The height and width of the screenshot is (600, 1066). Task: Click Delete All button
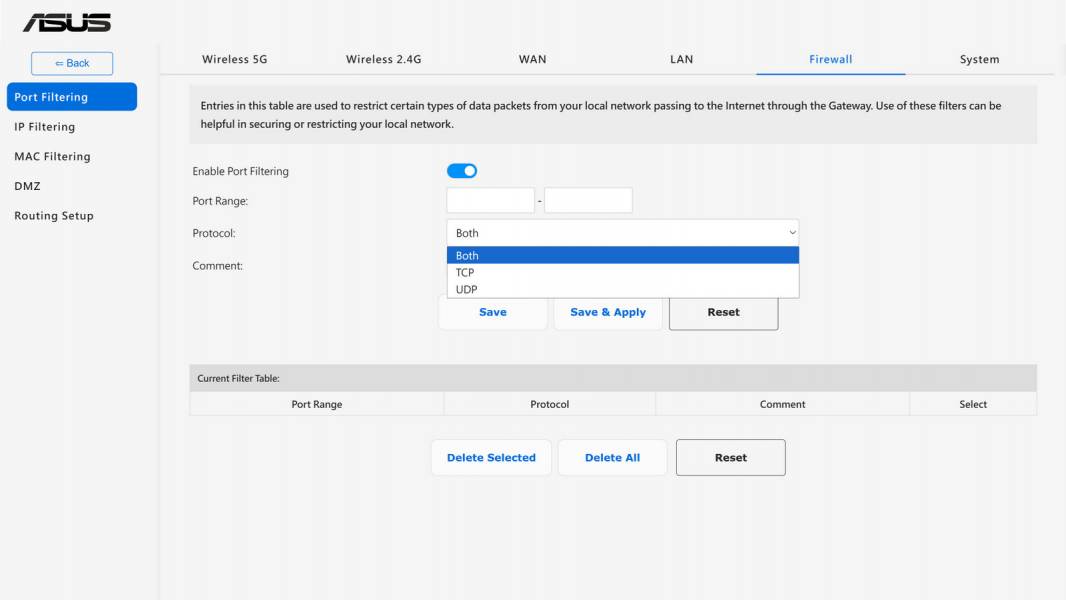point(613,457)
